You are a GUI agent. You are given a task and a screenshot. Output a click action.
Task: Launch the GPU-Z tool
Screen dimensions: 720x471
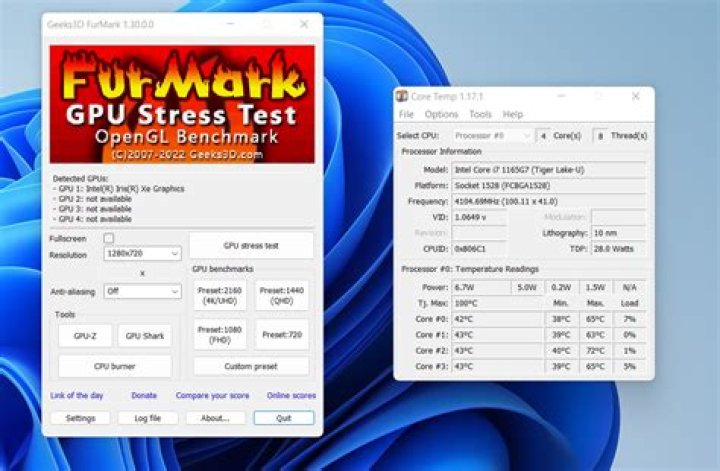click(x=85, y=336)
